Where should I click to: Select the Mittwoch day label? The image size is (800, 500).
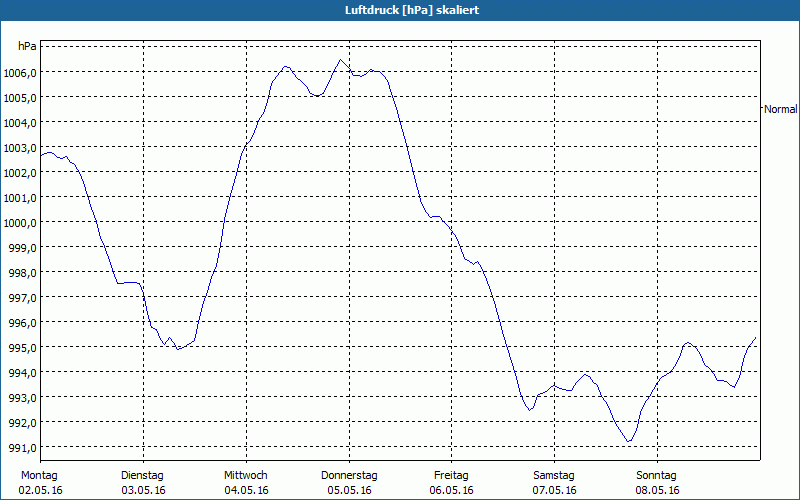click(x=245, y=476)
